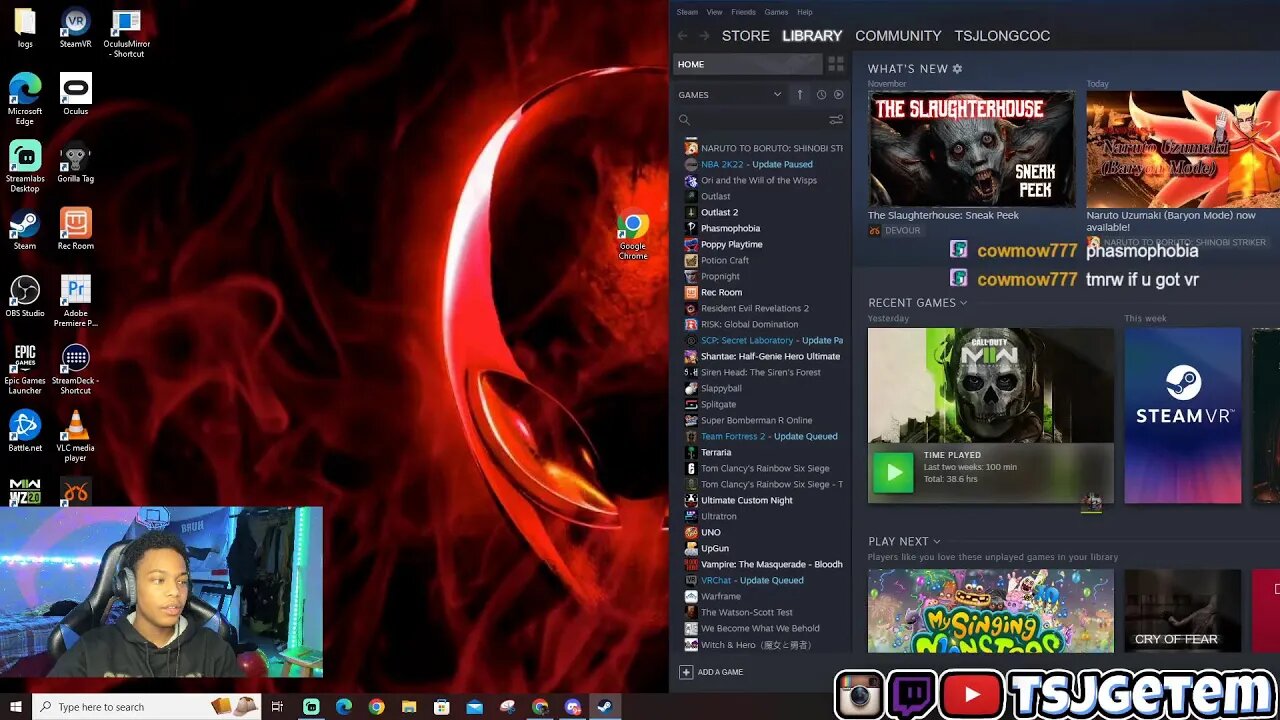This screenshot has height=720, width=1280.
Task: Open the Cry of Fear tile
Action: 1183,611
